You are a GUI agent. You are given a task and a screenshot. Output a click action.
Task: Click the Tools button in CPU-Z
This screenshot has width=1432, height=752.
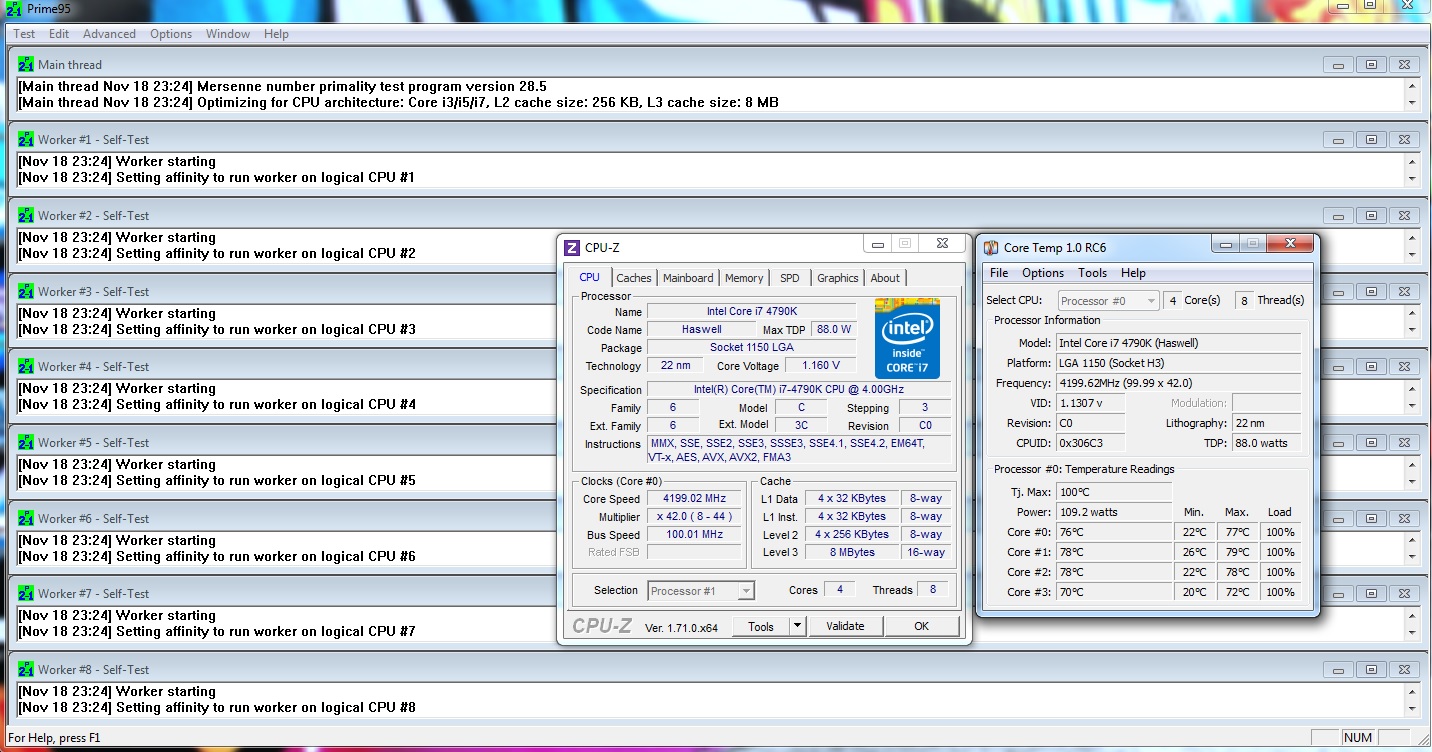click(761, 626)
